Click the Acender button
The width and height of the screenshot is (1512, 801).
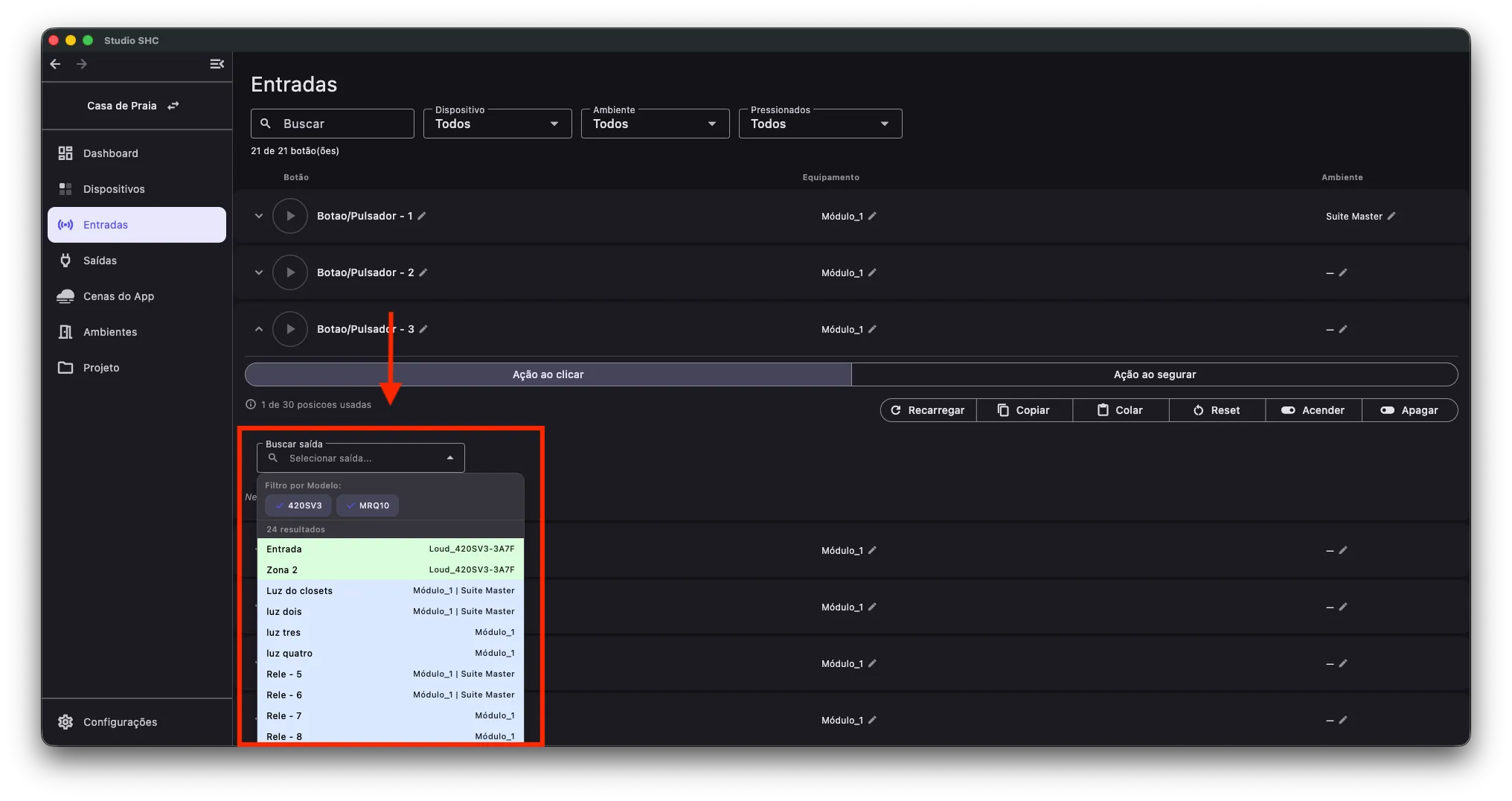click(x=1313, y=410)
